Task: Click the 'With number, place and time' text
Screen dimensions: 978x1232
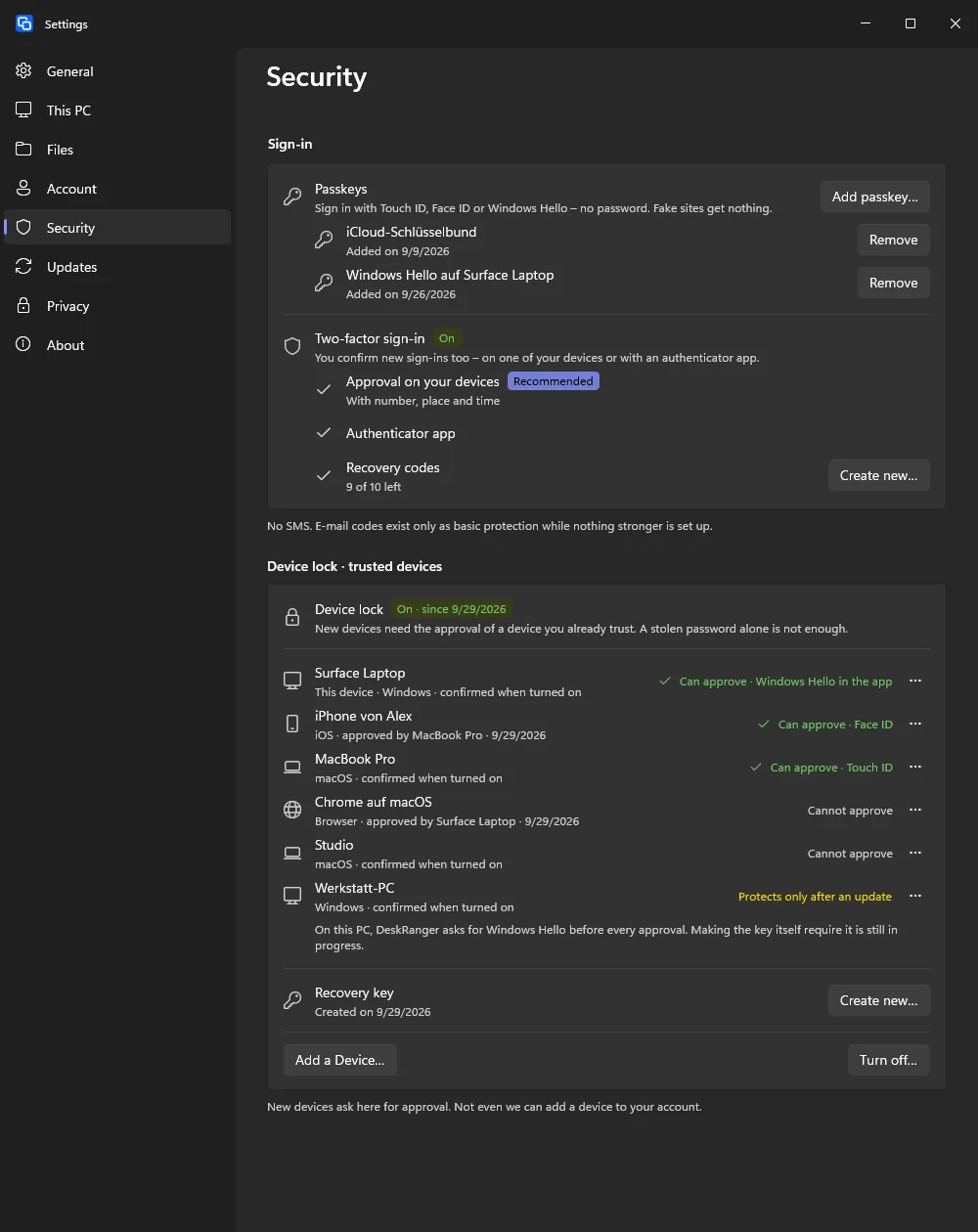Action: coord(422,401)
